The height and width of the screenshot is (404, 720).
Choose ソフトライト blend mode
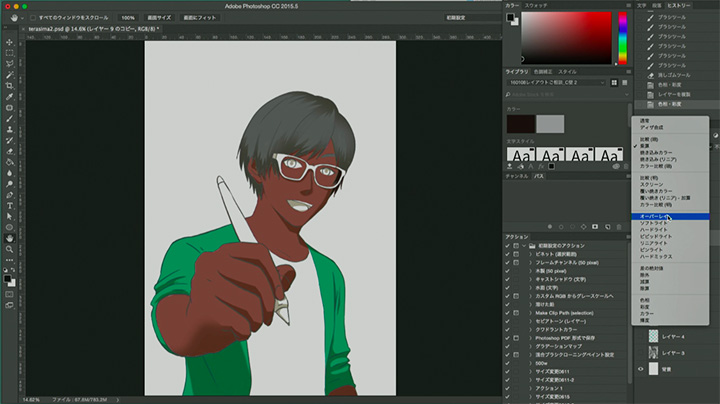(670, 223)
